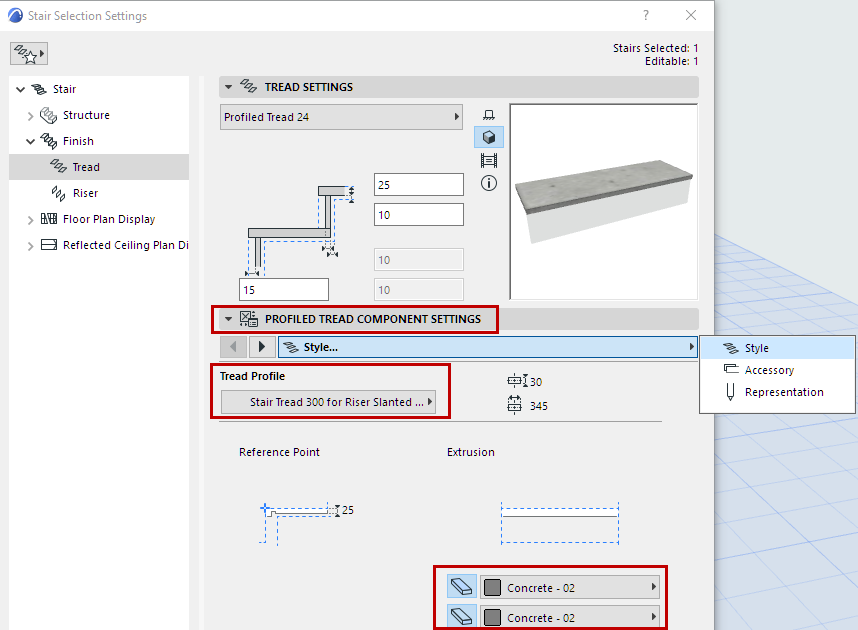858x630 pixels.
Task: Select the 3D view preview icon
Action: (x=489, y=137)
